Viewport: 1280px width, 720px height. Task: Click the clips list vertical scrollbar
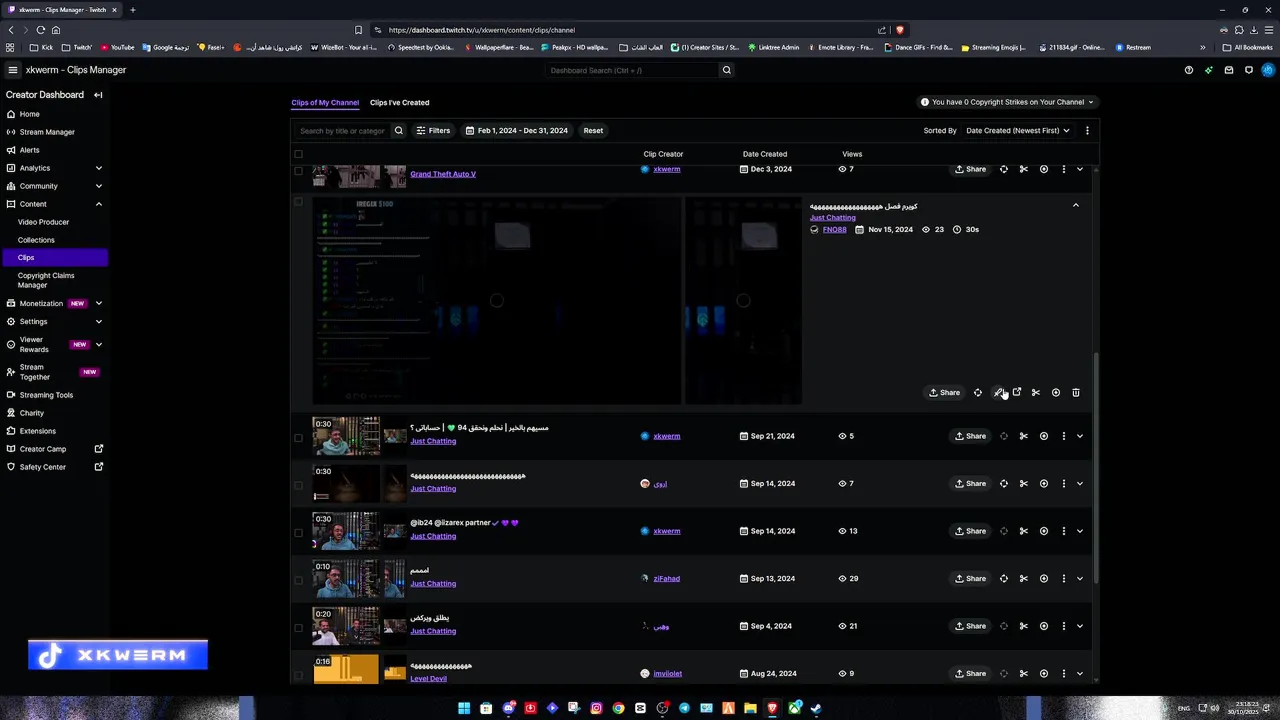1096,467
